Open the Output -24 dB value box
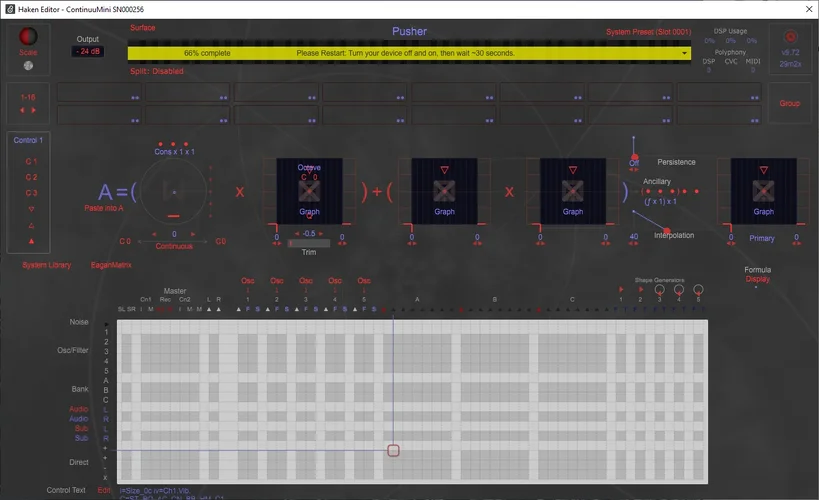This screenshot has height=500, width=819. (x=88, y=51)
